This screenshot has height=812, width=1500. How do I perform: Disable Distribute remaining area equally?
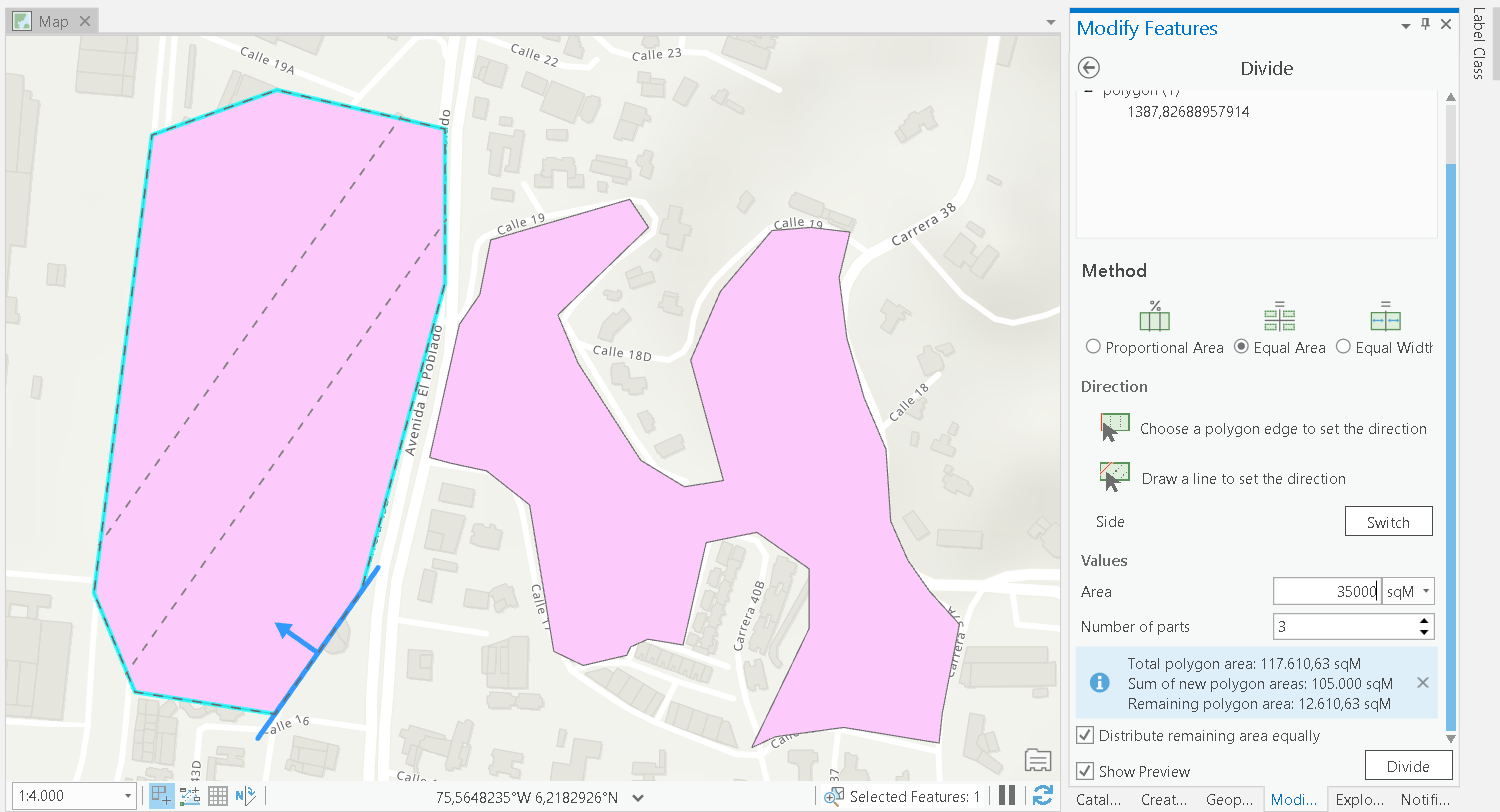point(1085,735)
